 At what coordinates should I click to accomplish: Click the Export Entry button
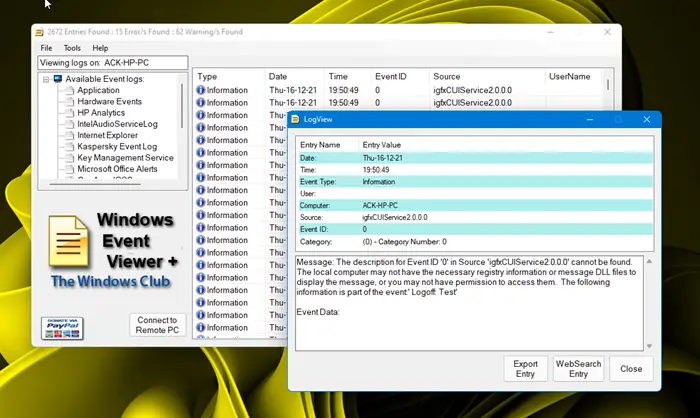[x=525, y=369]
